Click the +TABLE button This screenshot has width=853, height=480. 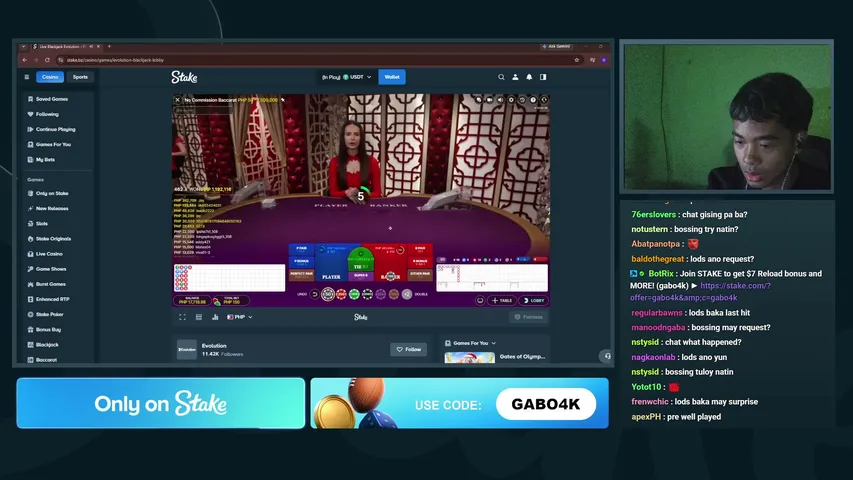[x=502, y=300]
